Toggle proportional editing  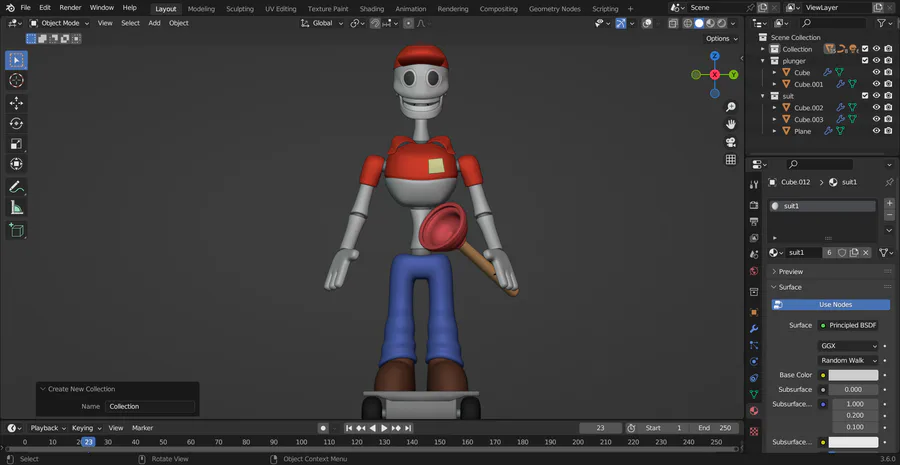[408, 24]
